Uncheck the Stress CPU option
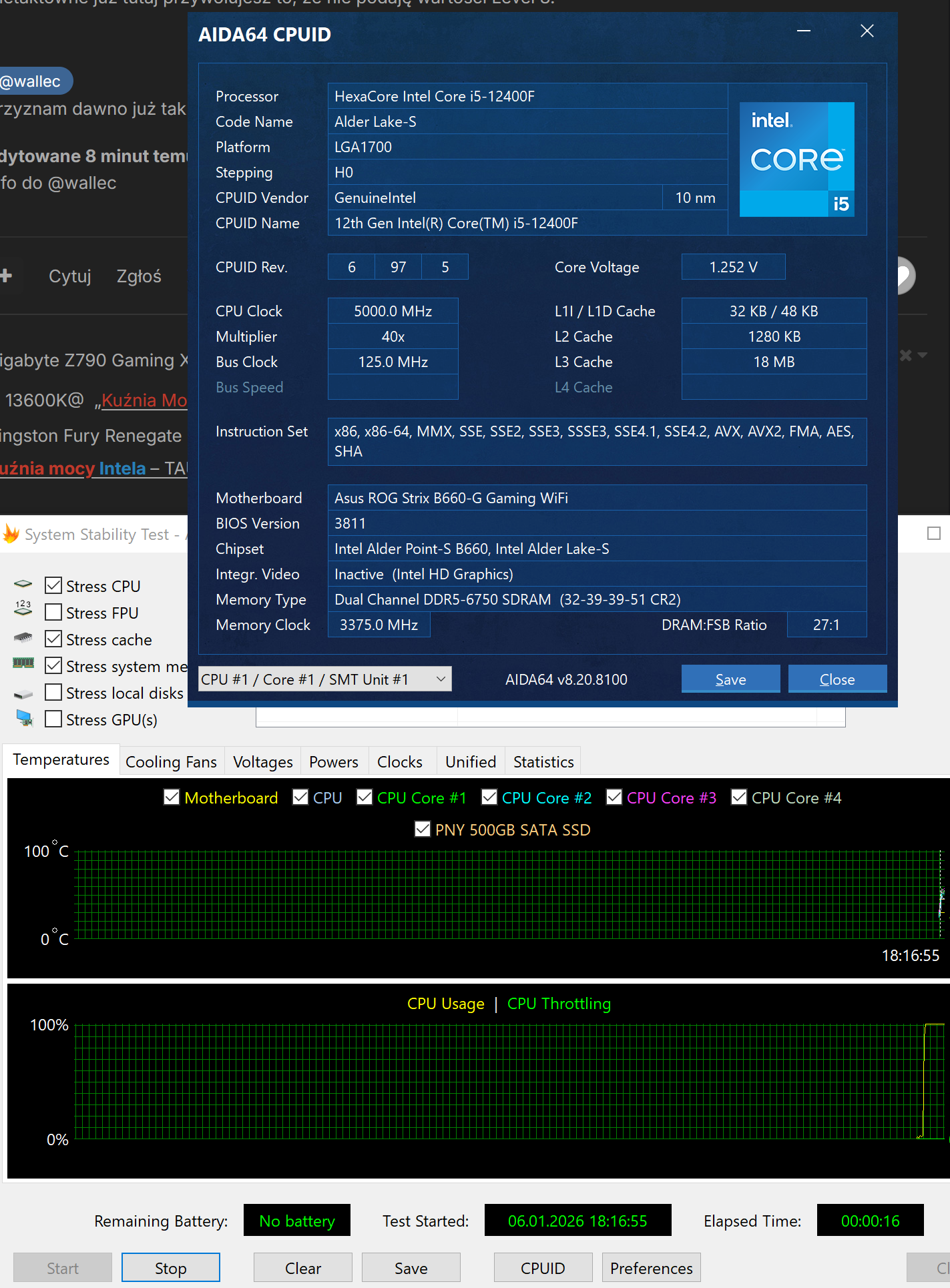The image size is (950, 1288). coord(53,585)
